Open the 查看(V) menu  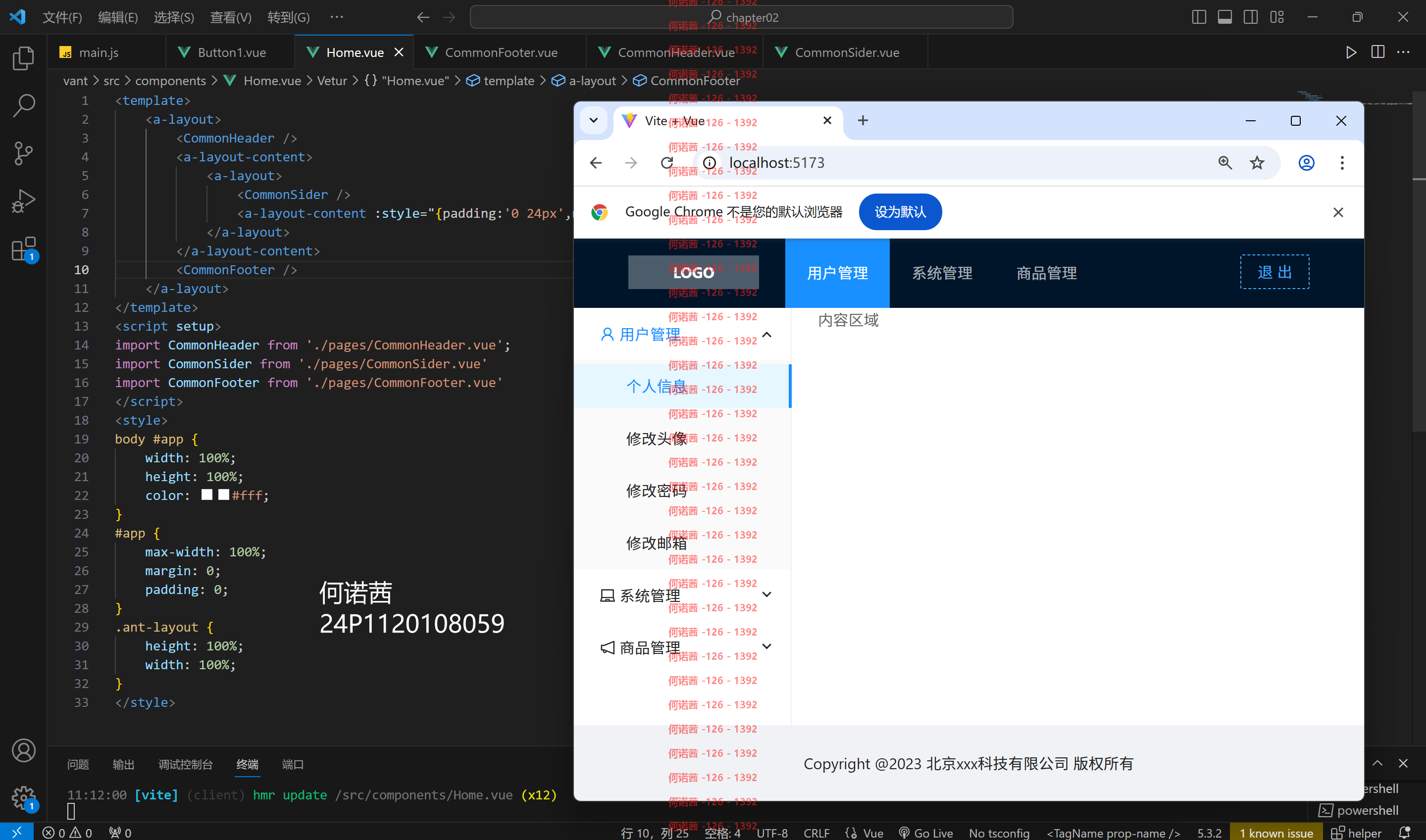point(230,17)
